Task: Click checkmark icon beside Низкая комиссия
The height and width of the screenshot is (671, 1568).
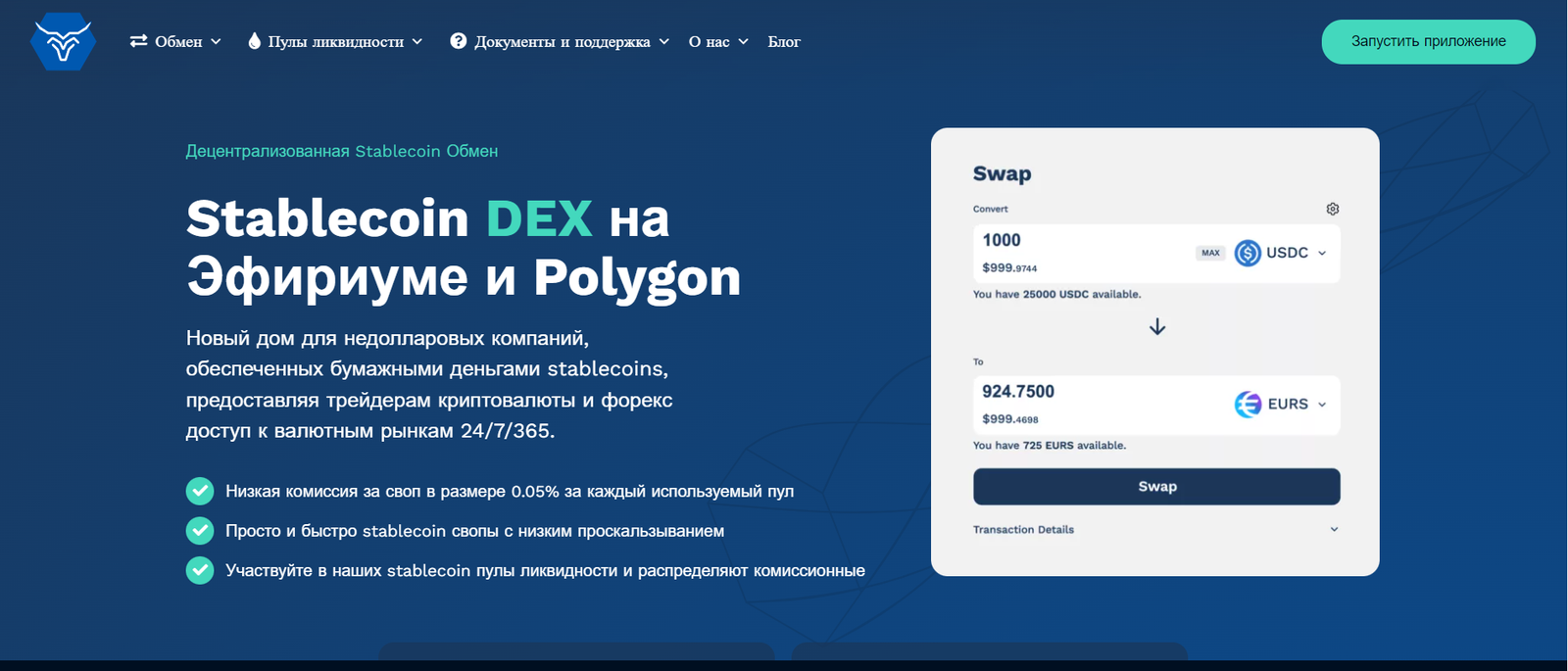Action: pyautogui.click(x=200, y=491)
